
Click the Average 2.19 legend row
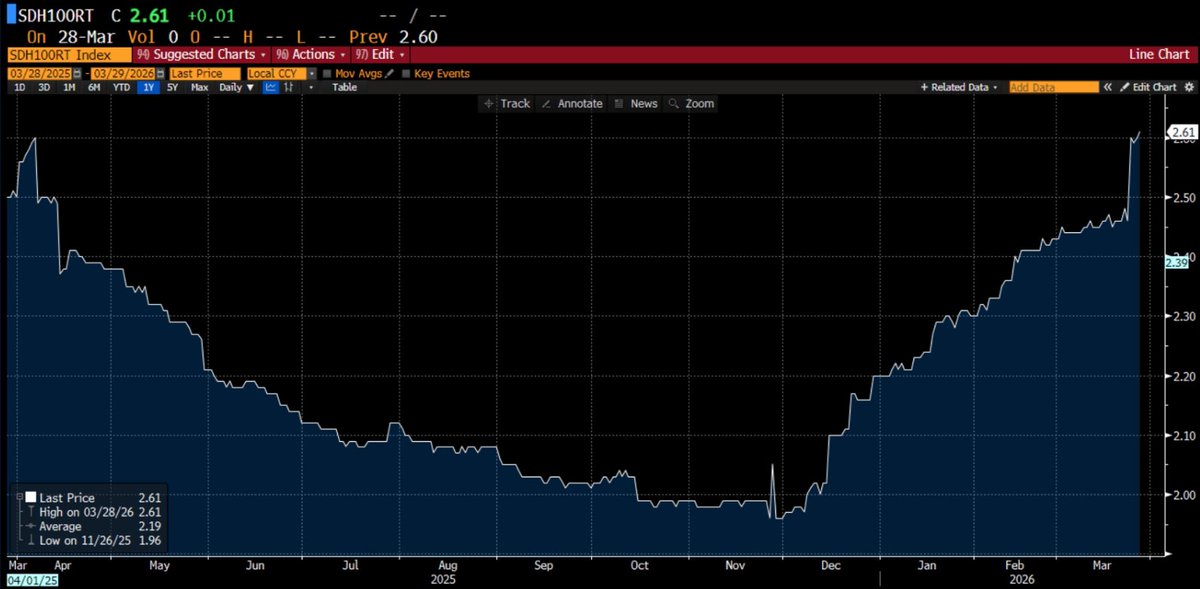tap(93, 525)
